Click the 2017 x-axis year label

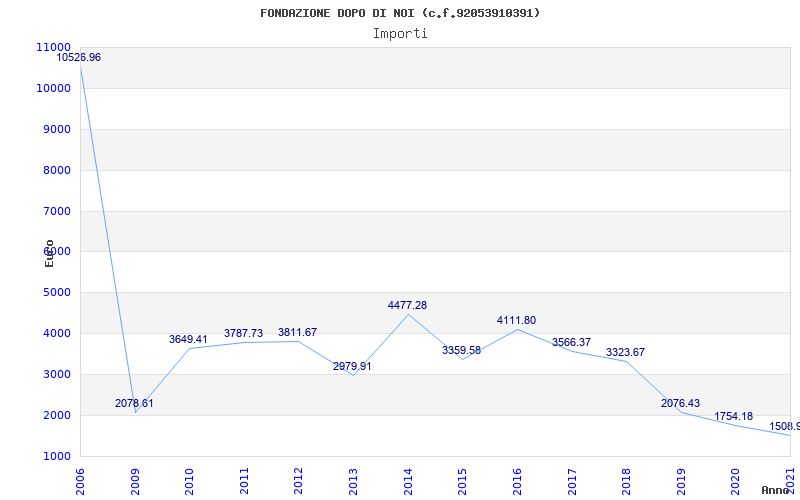pos(571,481)
